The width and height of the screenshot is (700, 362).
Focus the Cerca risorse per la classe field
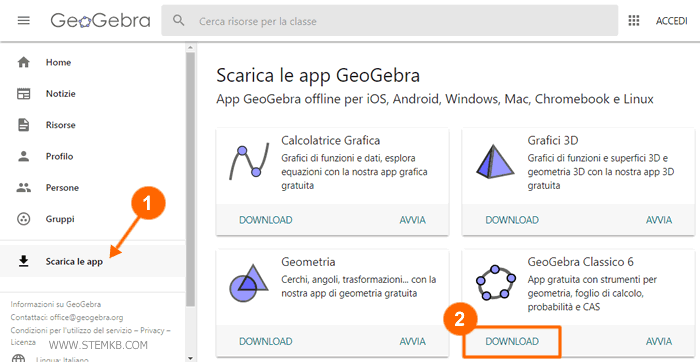pyautogui.click(x=390, y=21)
